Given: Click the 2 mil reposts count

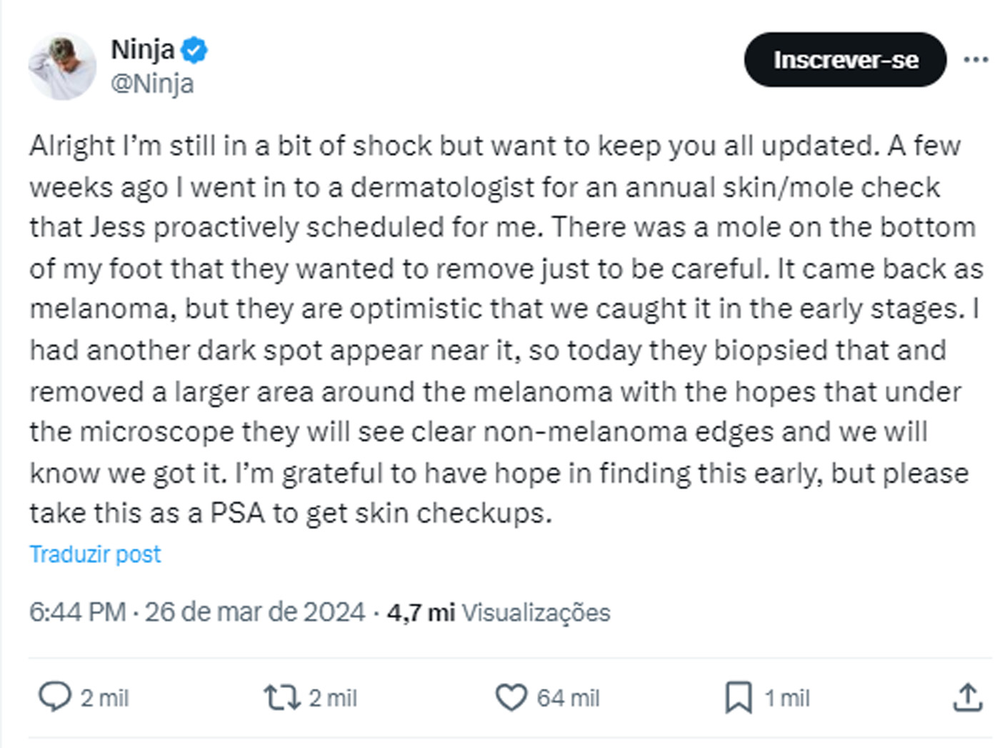Looking at the screenshot, I should coord(333,698).
